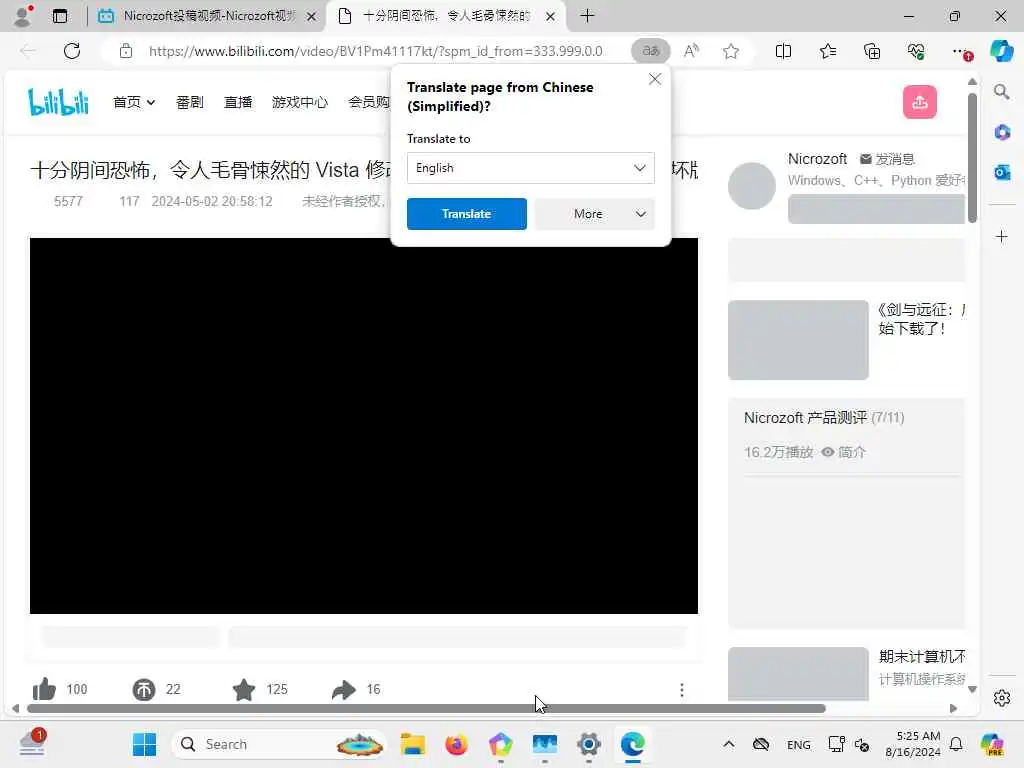Image resolution: width=1024 pixels, height=768 pixels.
Task: Open the Microsoft 365 sidebar icon
Action: (x=1001, y=133)
